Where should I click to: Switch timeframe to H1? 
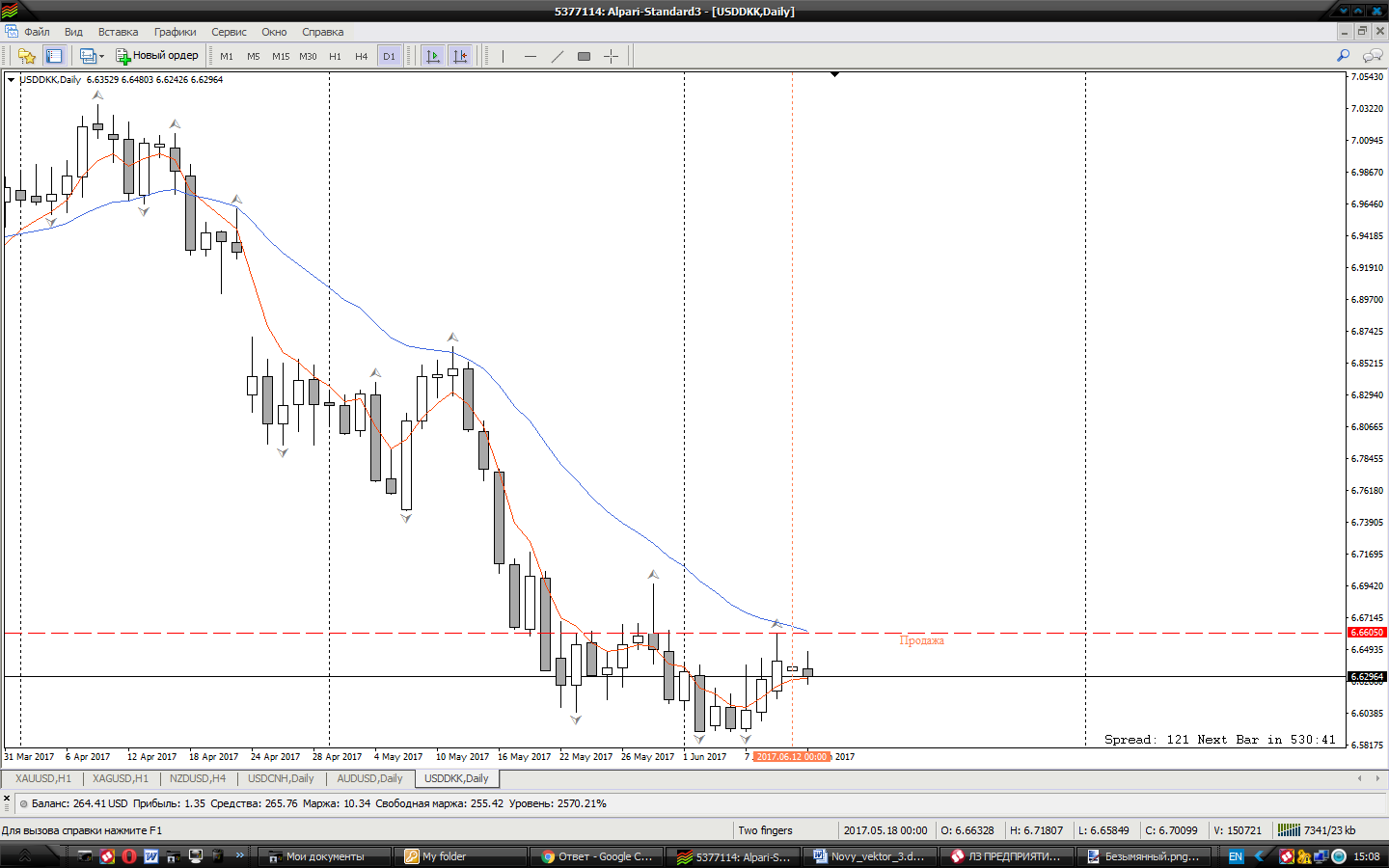click(x=335, y=56)
